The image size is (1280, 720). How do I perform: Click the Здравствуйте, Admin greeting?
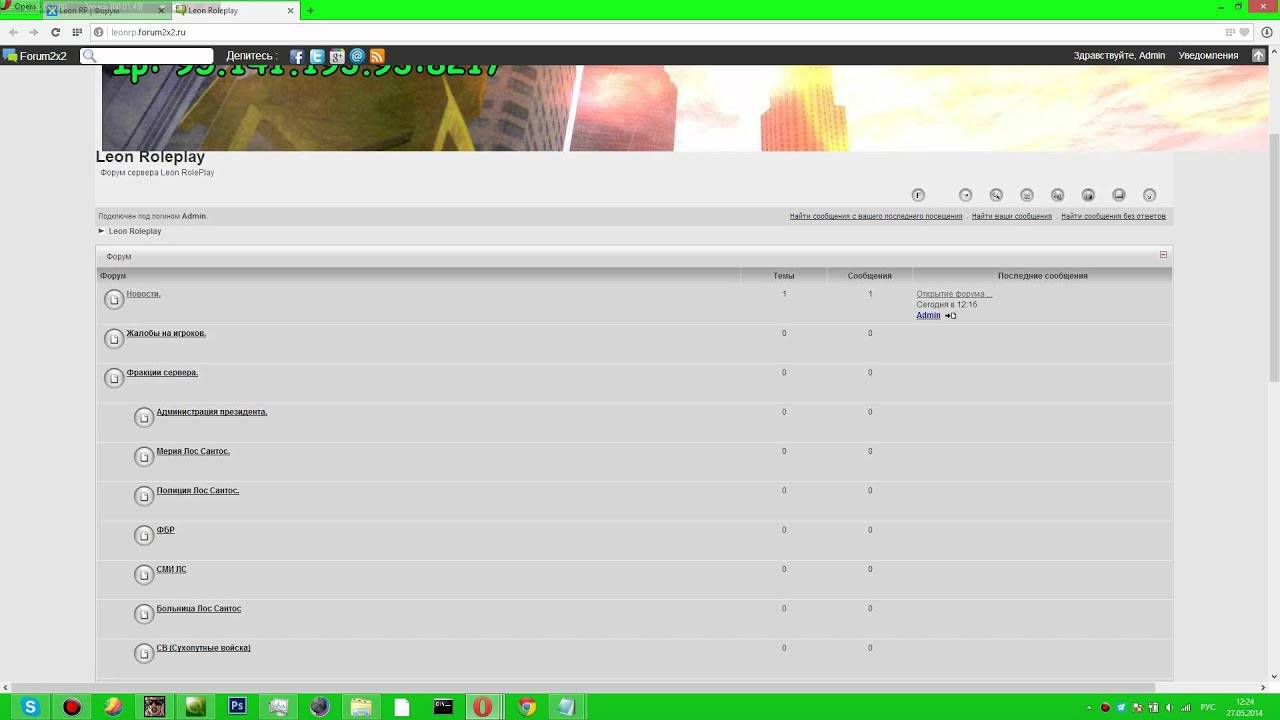coord(1119,56)
